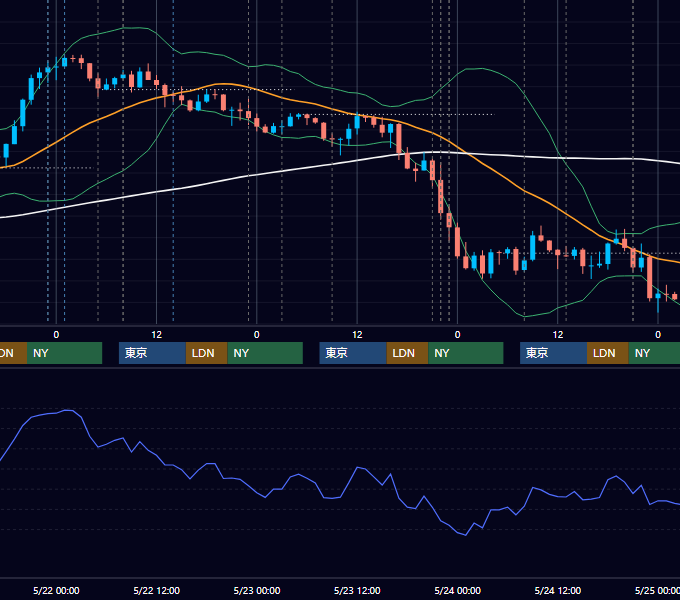
Task: Click the NY session block for 5/24
Action: pyautogui.click(x=654, y=353)
